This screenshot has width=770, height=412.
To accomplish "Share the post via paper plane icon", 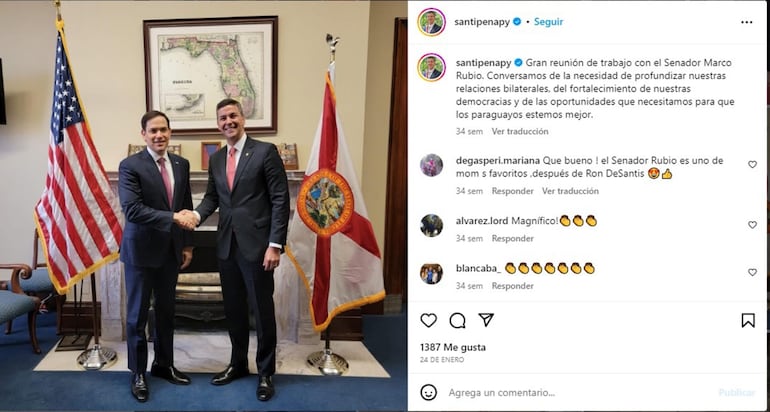I will coord(486,320).
